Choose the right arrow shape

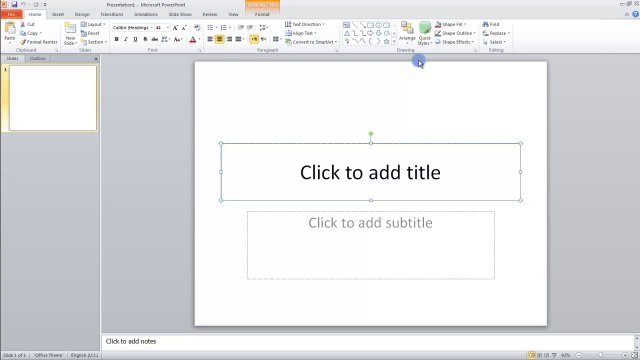point(370,33)
